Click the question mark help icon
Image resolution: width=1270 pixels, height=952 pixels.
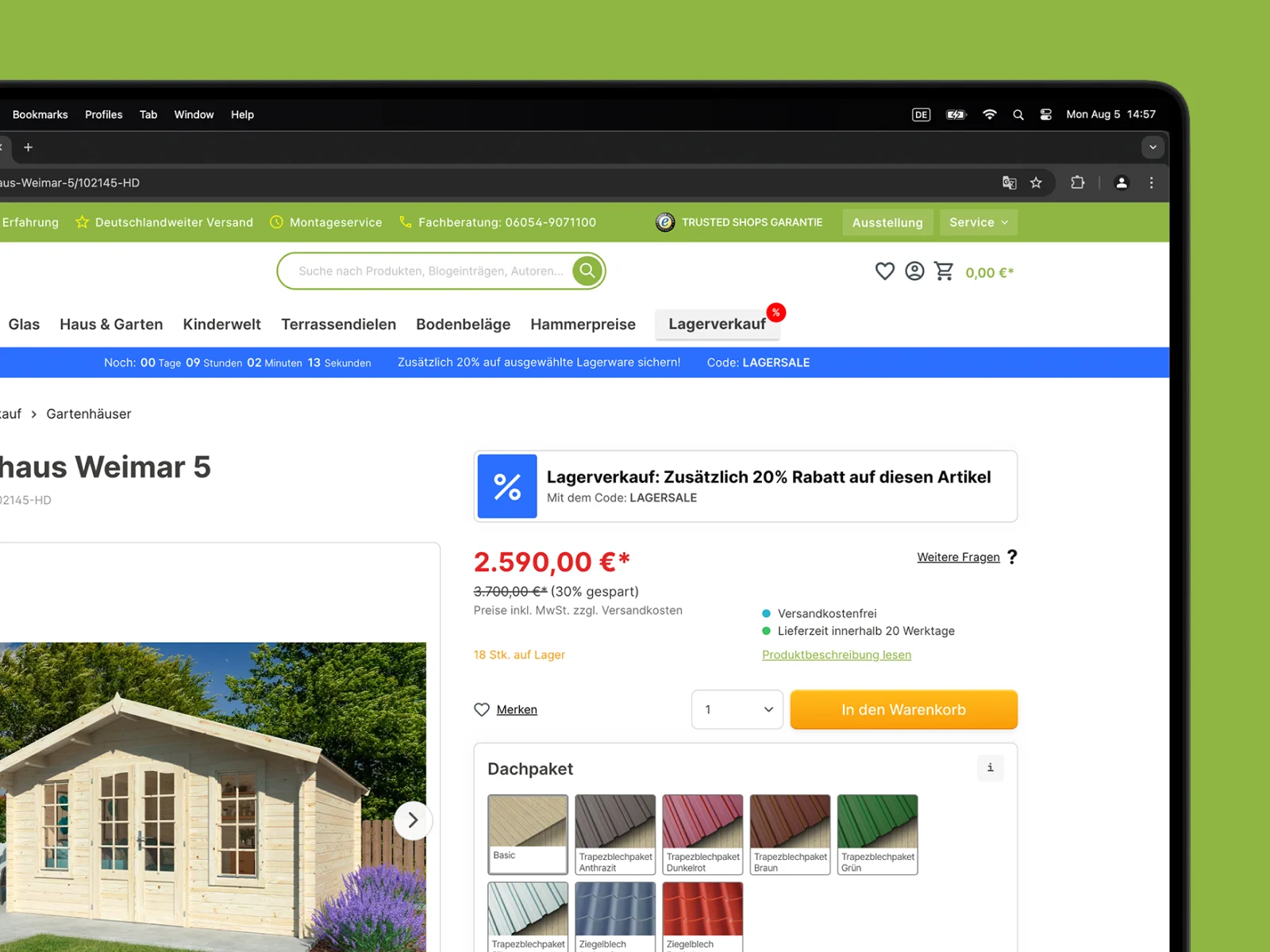[x=1012, y=557]
